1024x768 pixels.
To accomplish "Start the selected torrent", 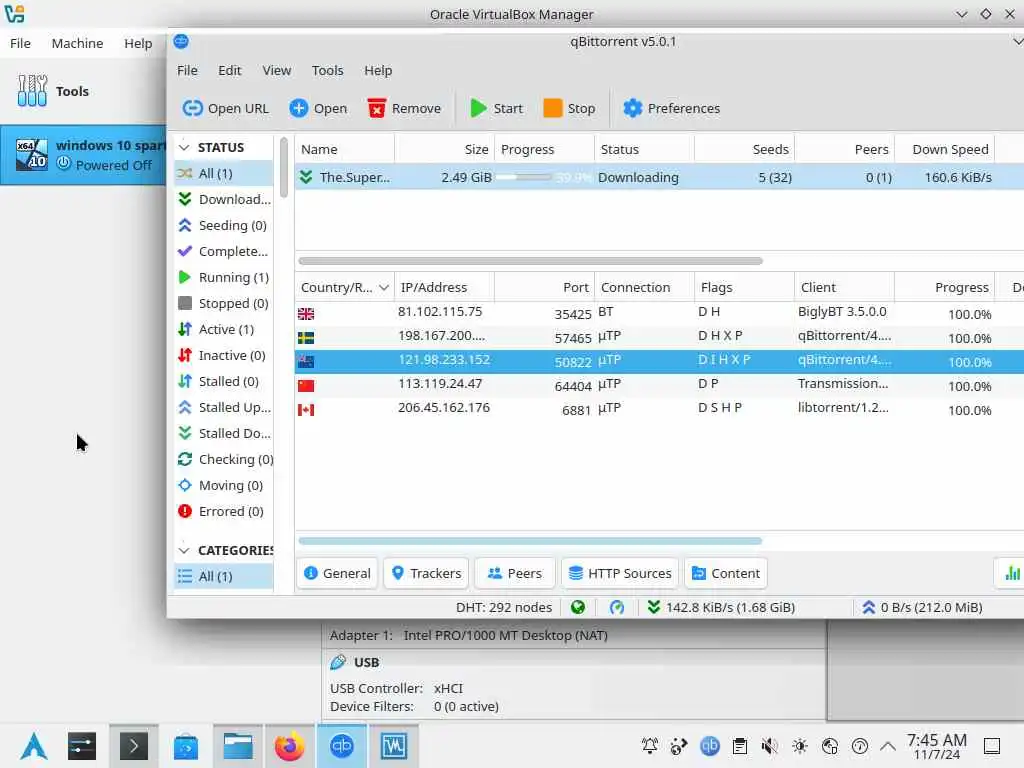I will [496, 108].
